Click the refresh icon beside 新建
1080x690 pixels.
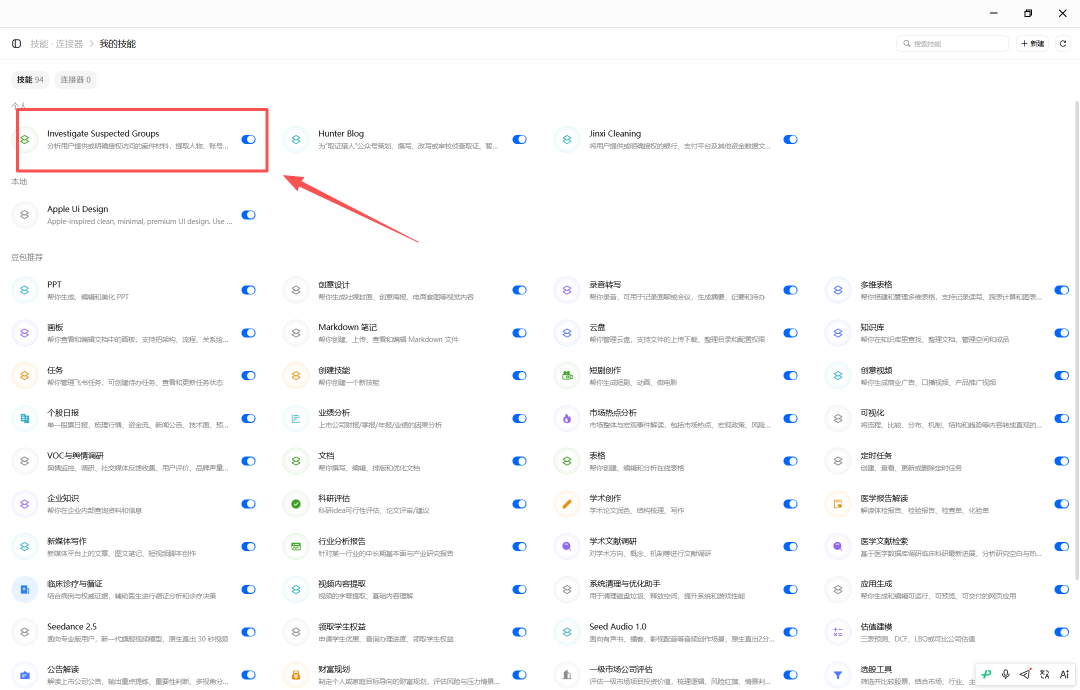tap(1063, 43)
